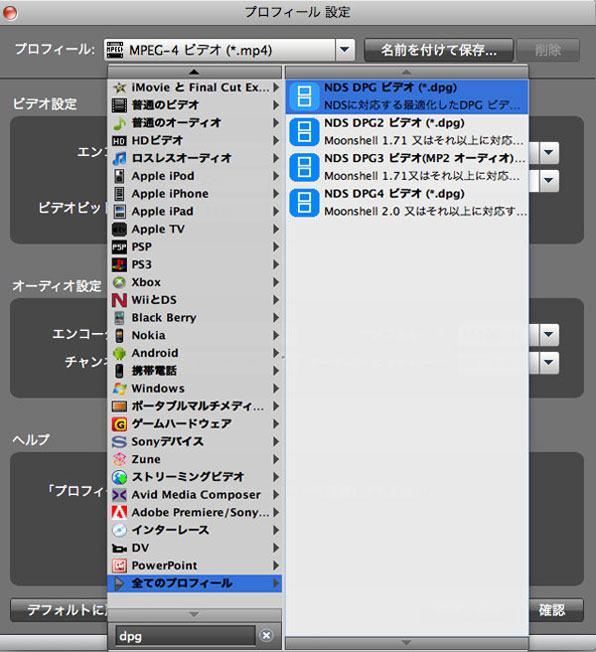Click the Android robot icon

coord(119,353)
